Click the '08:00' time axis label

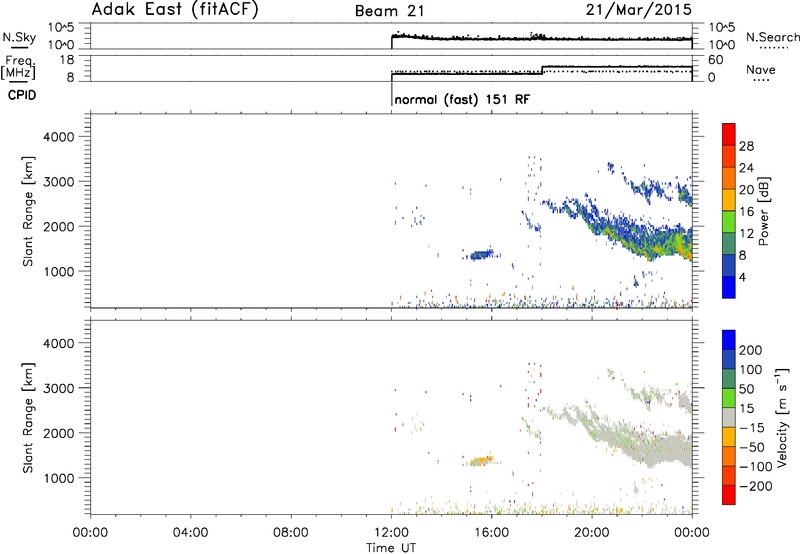point(291,533)
